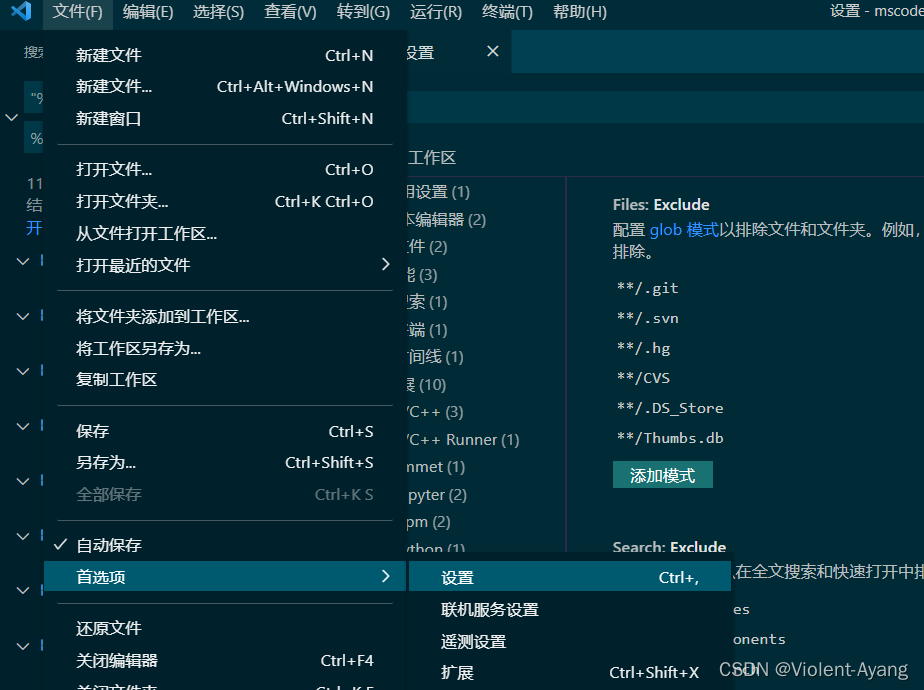Click 保存 Ctrl+S menu entry
This screenshot has height=690, width=924.
coord(225,431)
